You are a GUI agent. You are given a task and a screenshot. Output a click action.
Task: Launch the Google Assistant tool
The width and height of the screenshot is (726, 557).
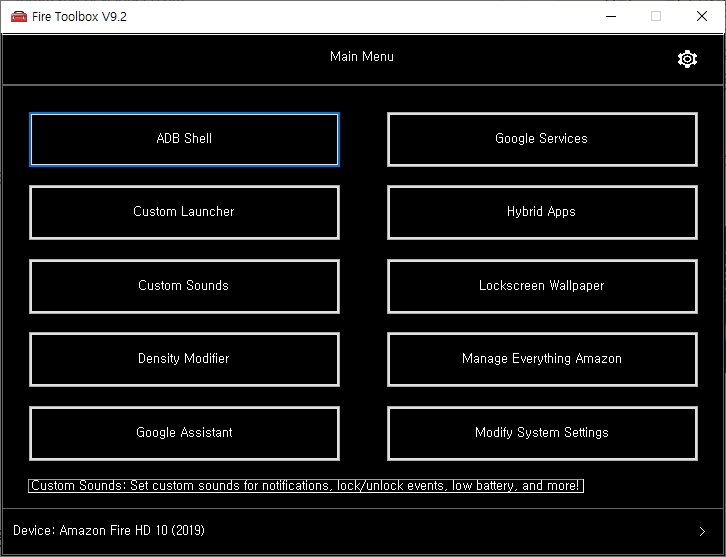coord(184,433)
